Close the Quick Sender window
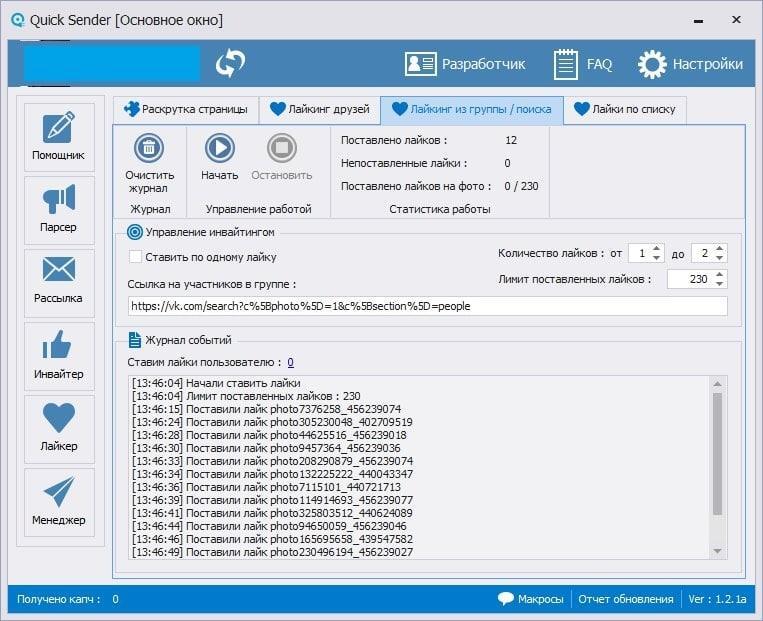The width and height of the screenshot is (763, 621). 736,19
